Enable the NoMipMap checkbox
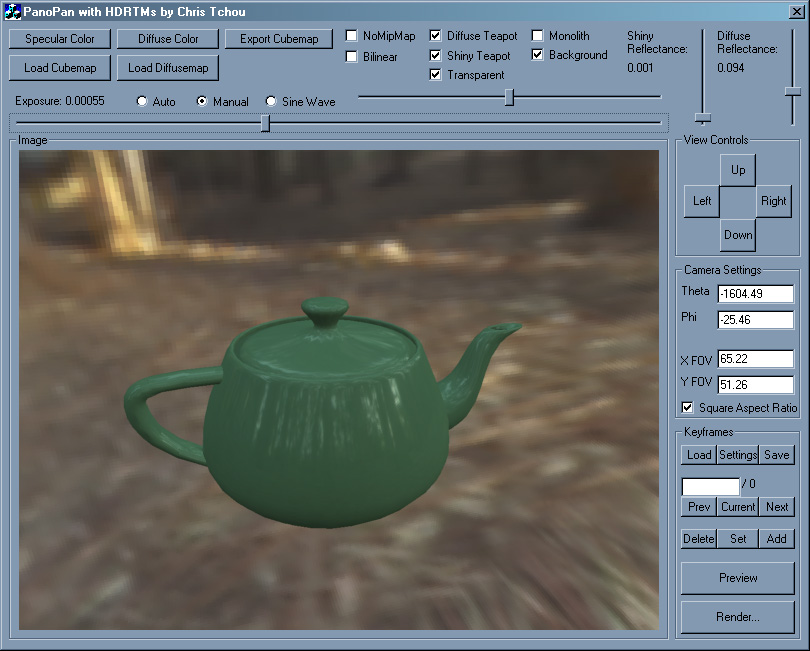This screenshot has width=810, height=651. 352,36
